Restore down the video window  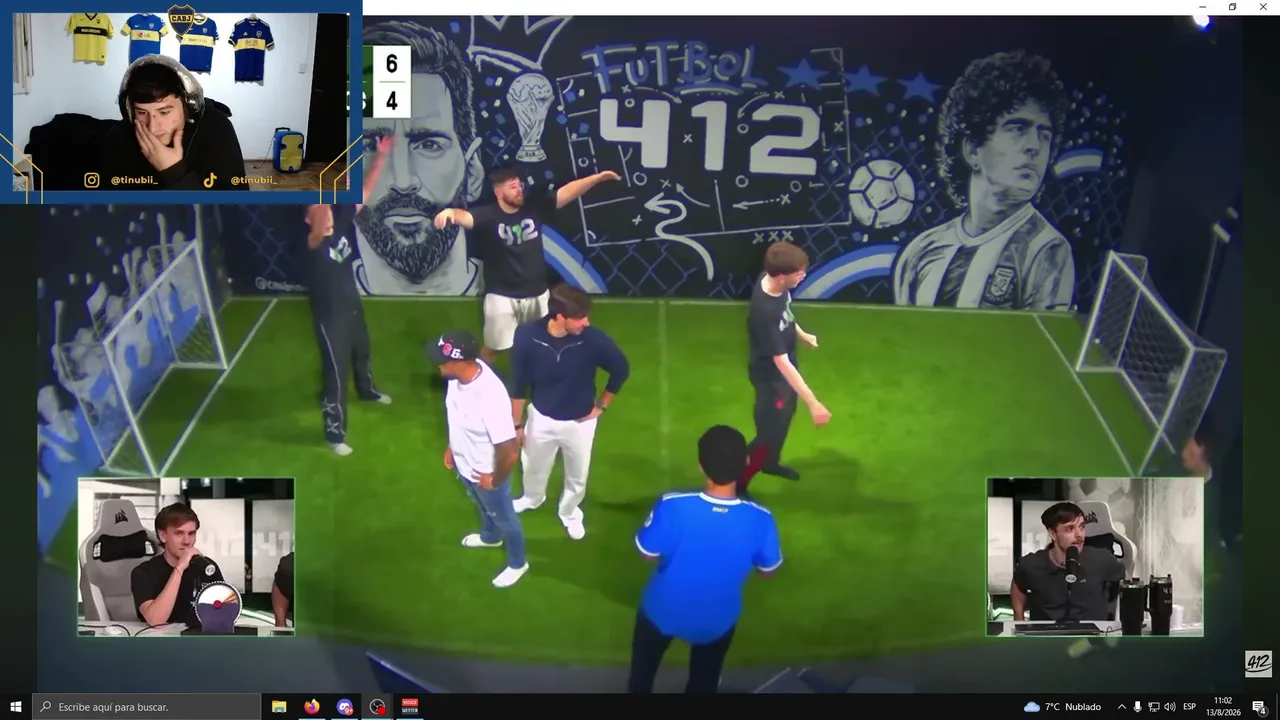[x=1232, y=7]
